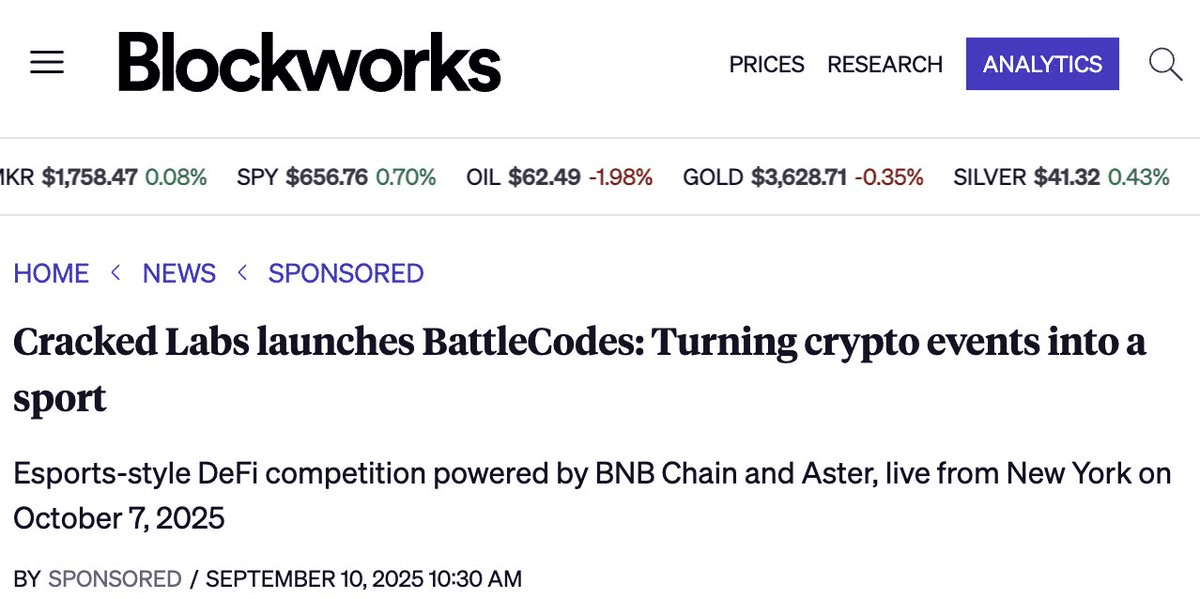Open the PRICES menu item

click(x=766, y=64)
